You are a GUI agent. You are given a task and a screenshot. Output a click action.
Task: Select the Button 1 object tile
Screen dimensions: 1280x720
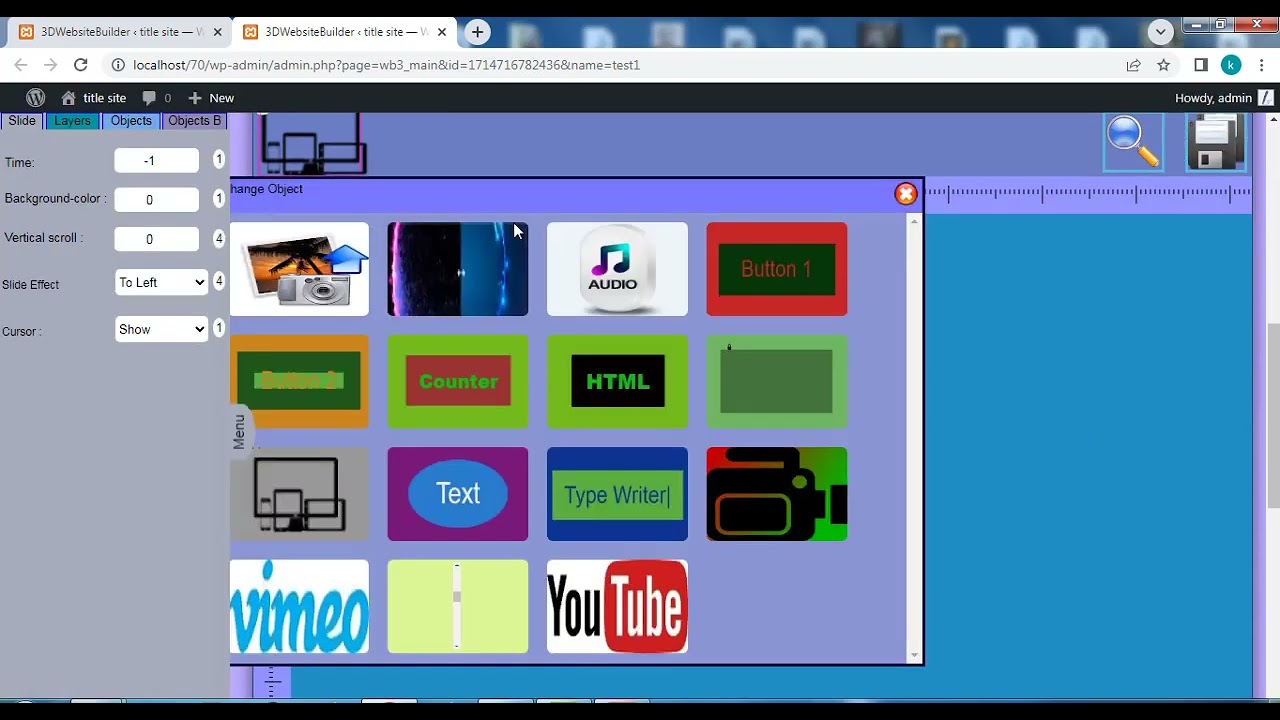pyautogui.click(x=777, y=269)
